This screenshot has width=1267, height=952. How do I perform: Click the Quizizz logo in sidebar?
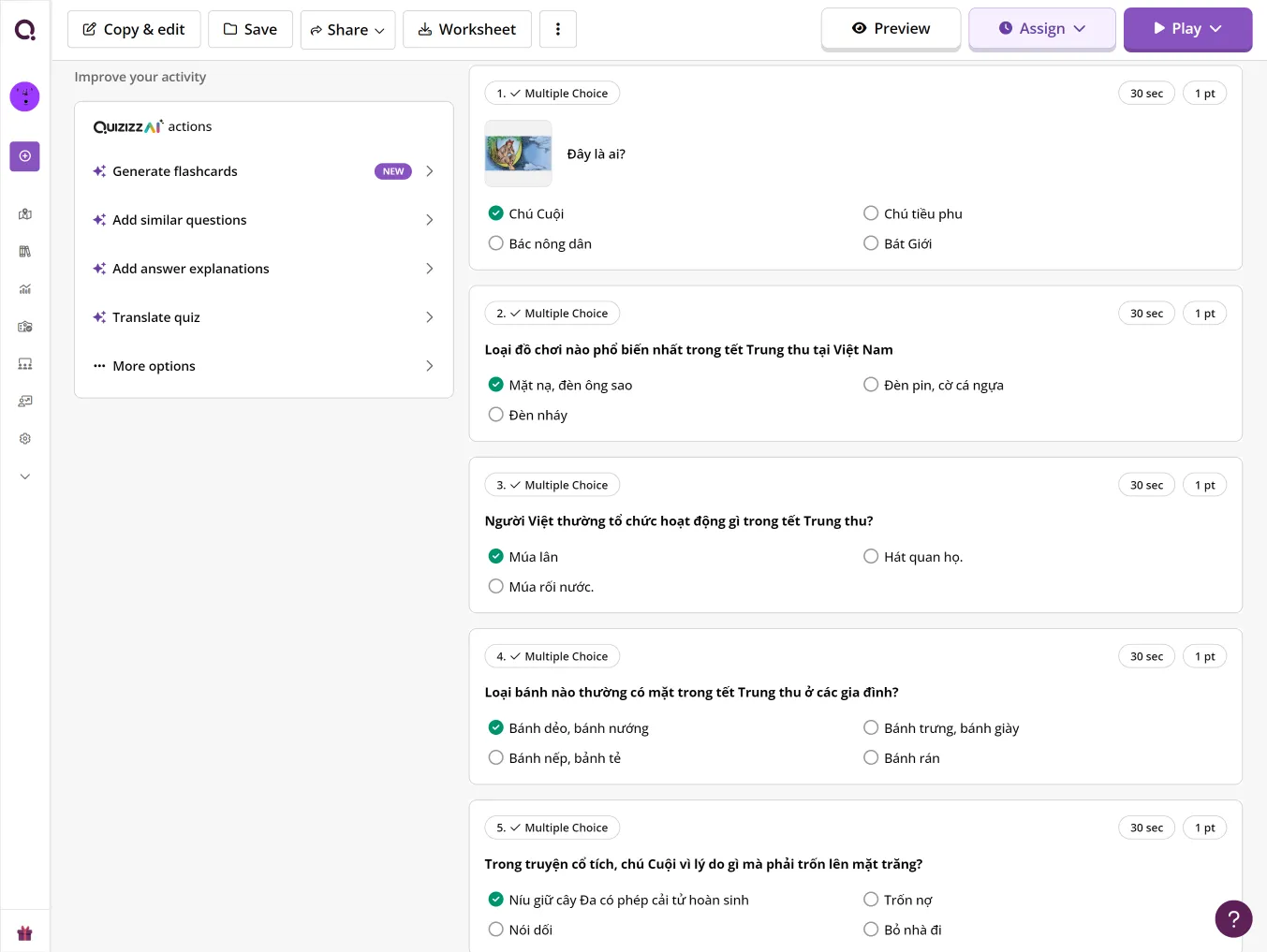click(25, 30)
